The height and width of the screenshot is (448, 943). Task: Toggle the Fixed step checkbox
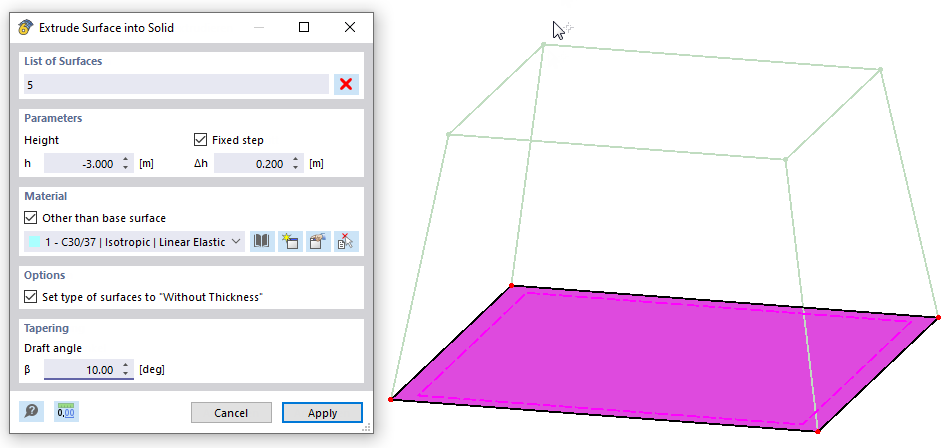tap(200, 140)
